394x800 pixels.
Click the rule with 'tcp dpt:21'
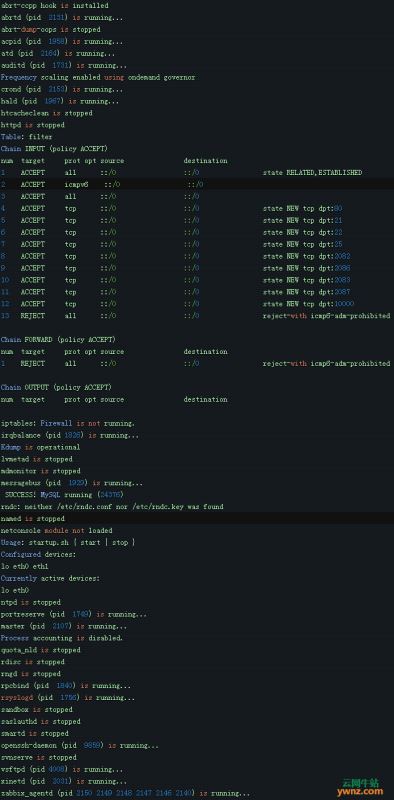click(x=171, y=220)
